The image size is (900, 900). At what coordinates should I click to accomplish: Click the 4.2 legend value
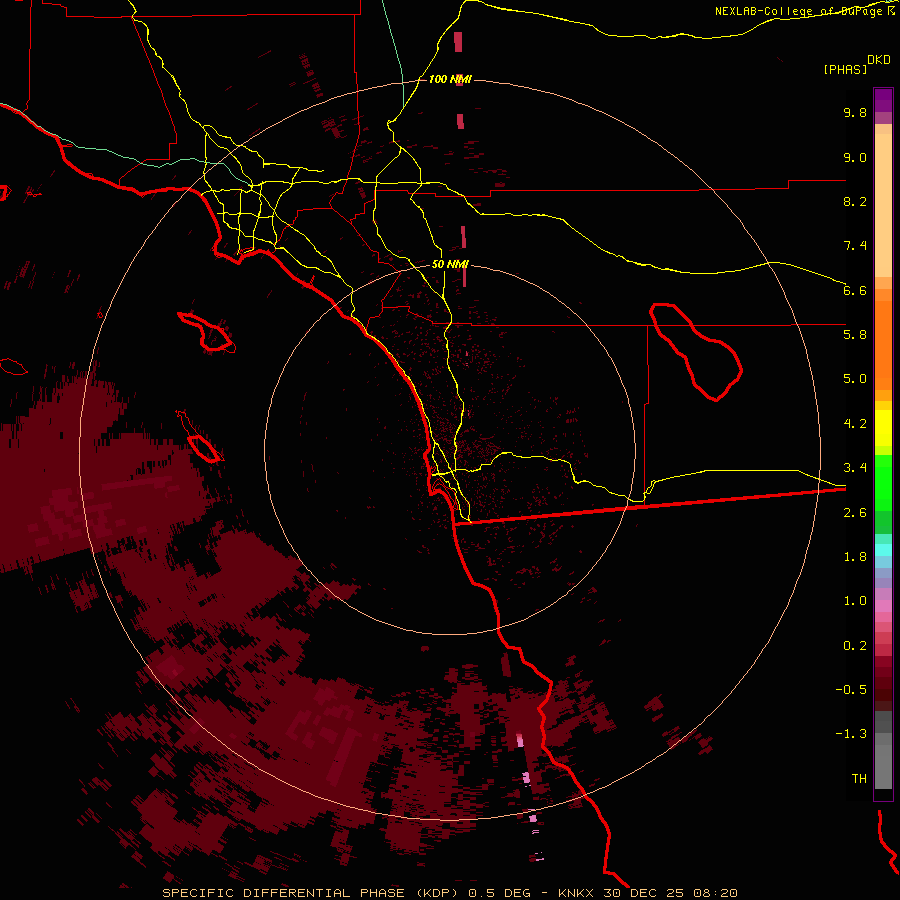click(855, 424)
